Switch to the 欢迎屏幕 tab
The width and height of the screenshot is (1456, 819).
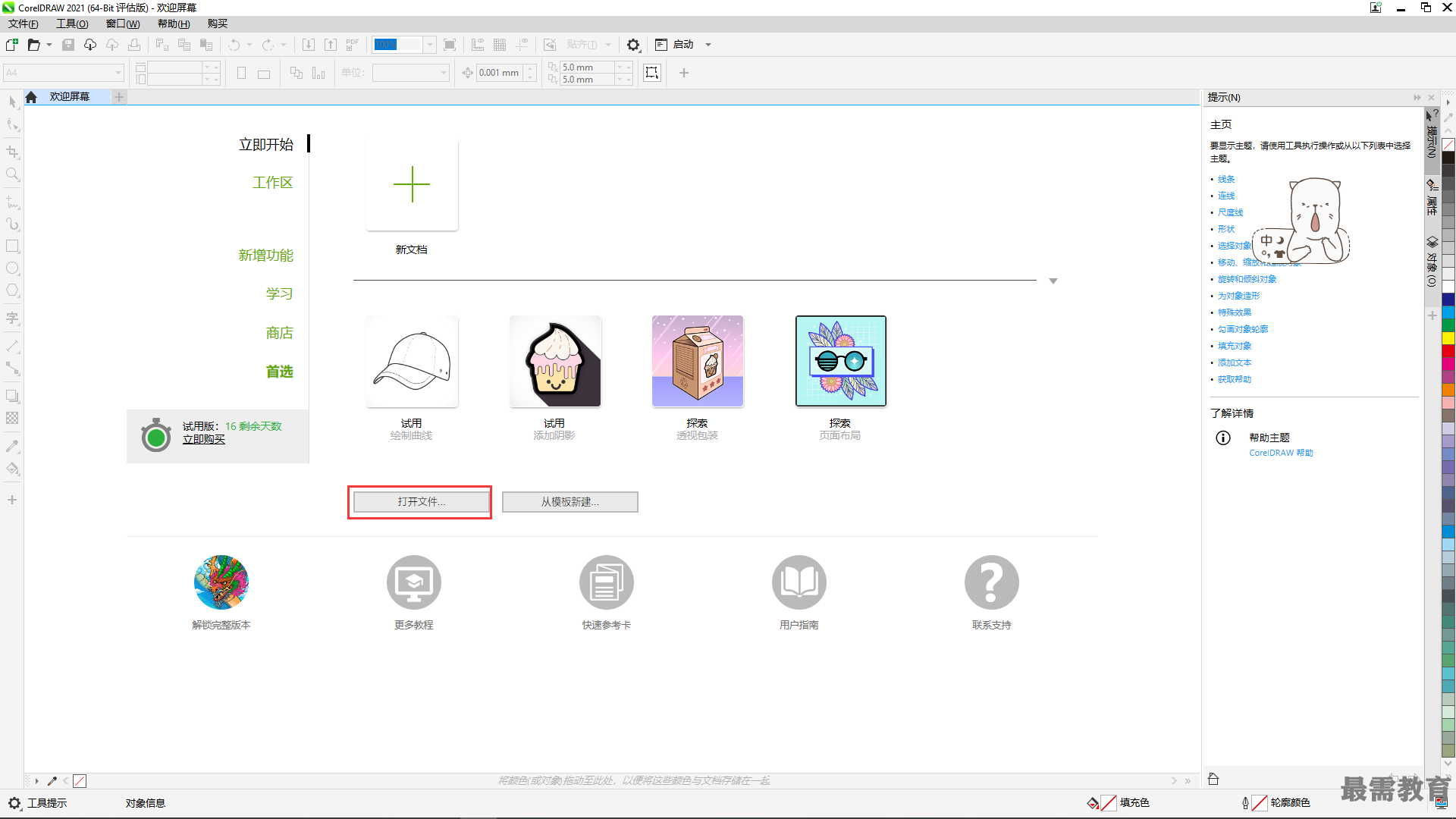click(x=70, y=97)
